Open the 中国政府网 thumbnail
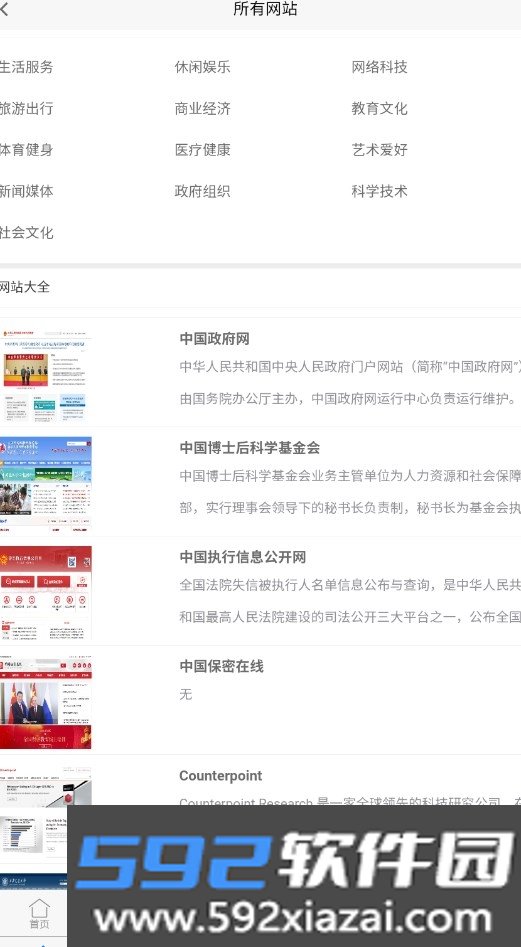The height and width of the screenshot is (947, 521). point(46,374)
